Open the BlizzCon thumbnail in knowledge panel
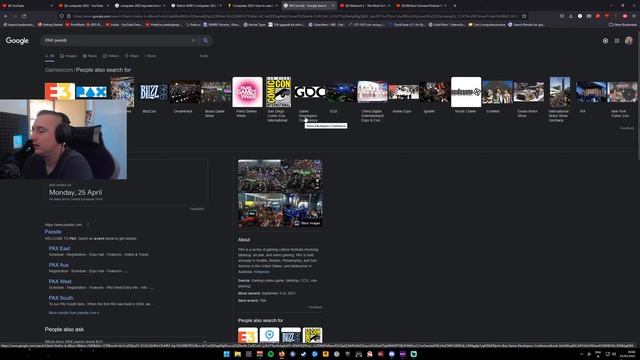The width and height of the screenshot is (640, 360). [x=291, y=335]
